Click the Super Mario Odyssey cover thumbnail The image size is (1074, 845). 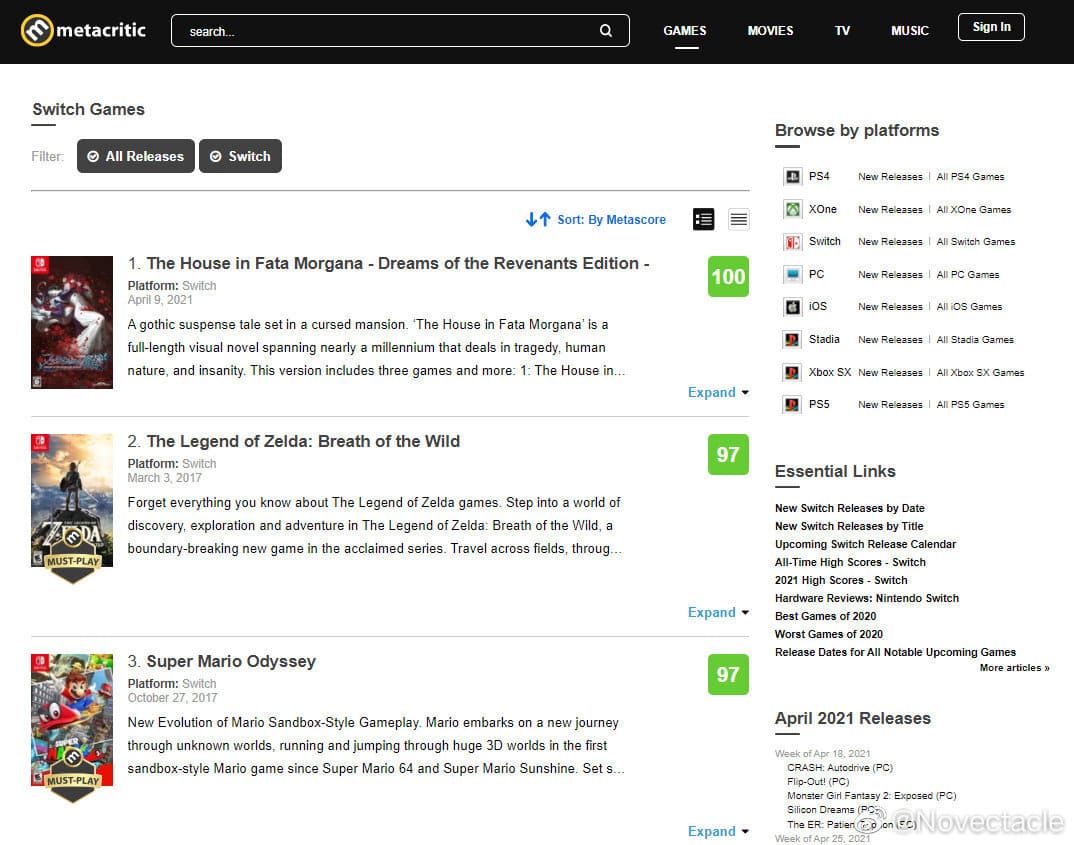click(x=72, y=728)
